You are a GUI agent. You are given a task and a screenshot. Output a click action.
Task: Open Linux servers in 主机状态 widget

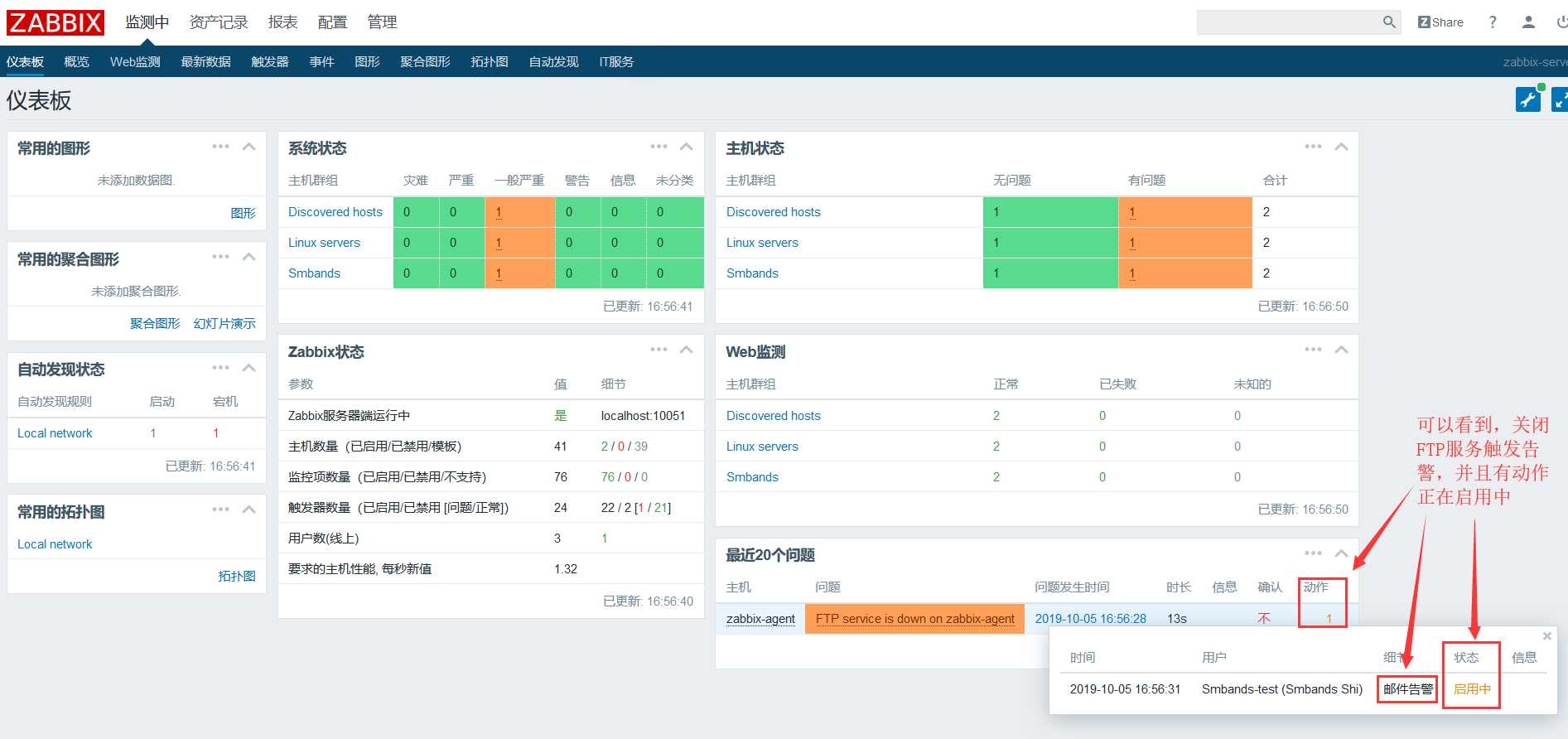click(762, 243)
